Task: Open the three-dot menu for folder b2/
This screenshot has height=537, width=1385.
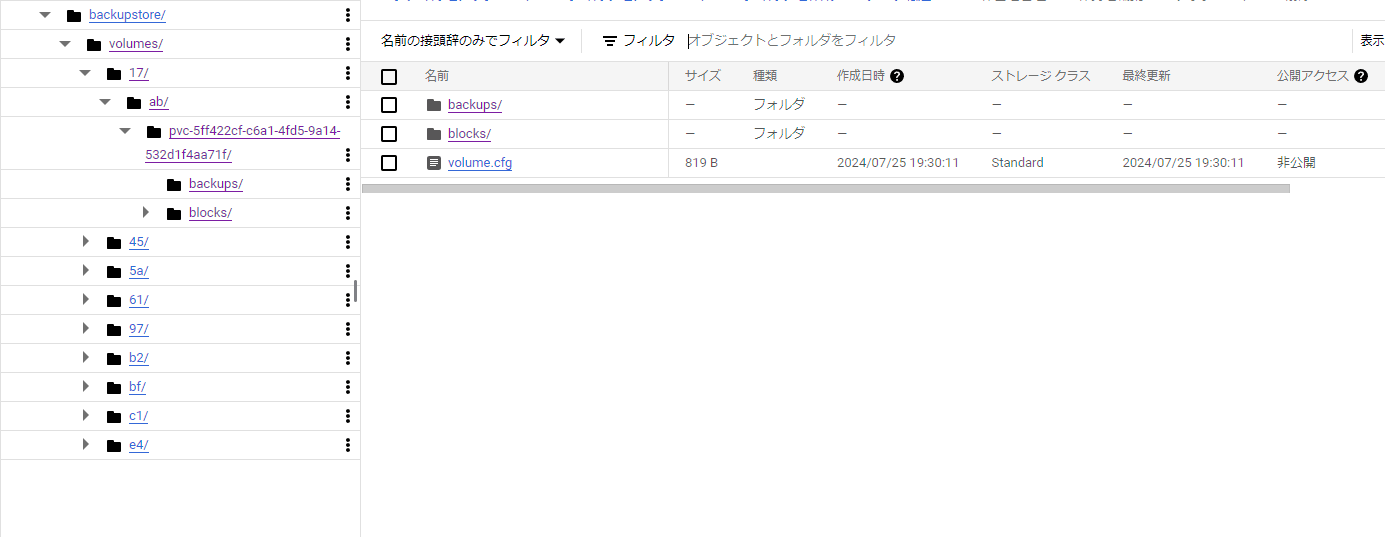Action: [347, 358]
